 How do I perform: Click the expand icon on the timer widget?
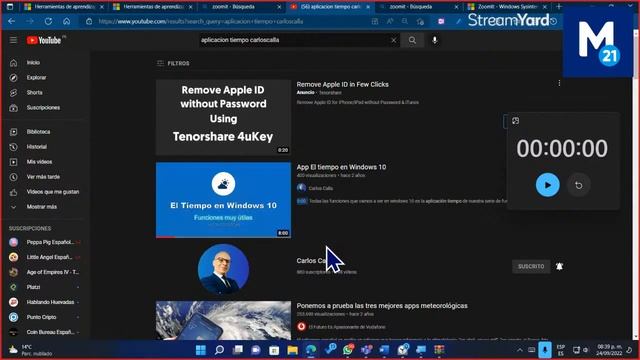point(516,121)
